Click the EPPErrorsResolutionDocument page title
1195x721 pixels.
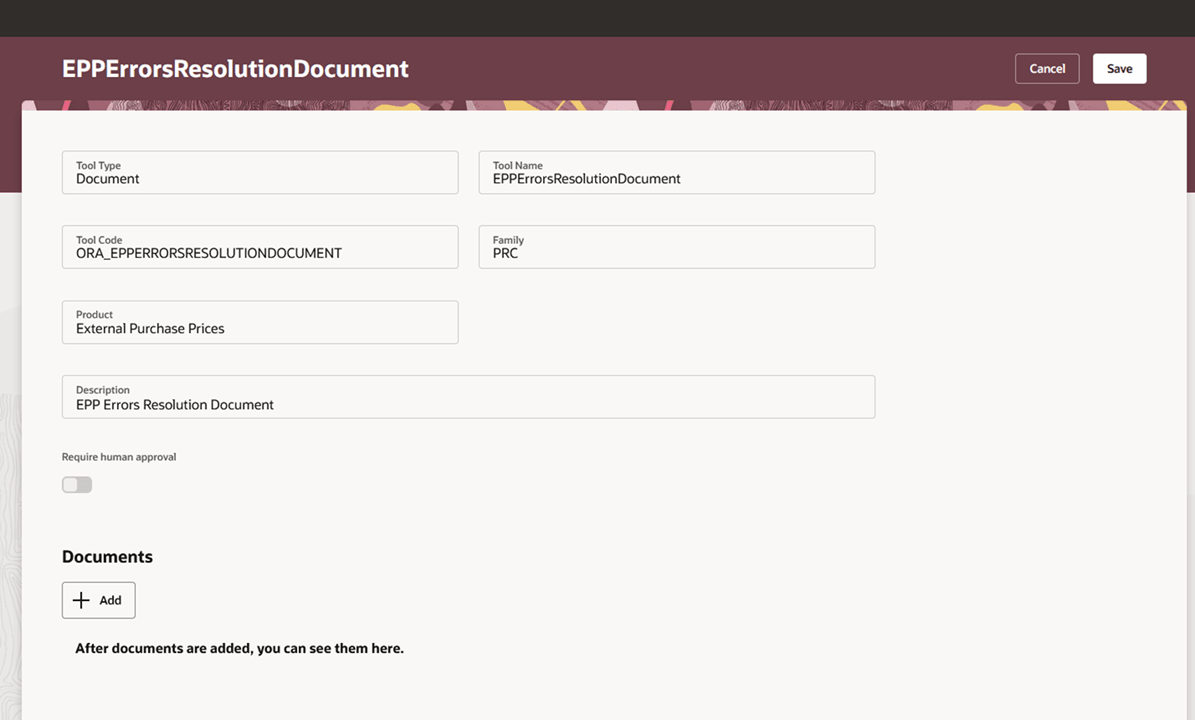pos(235,69)
